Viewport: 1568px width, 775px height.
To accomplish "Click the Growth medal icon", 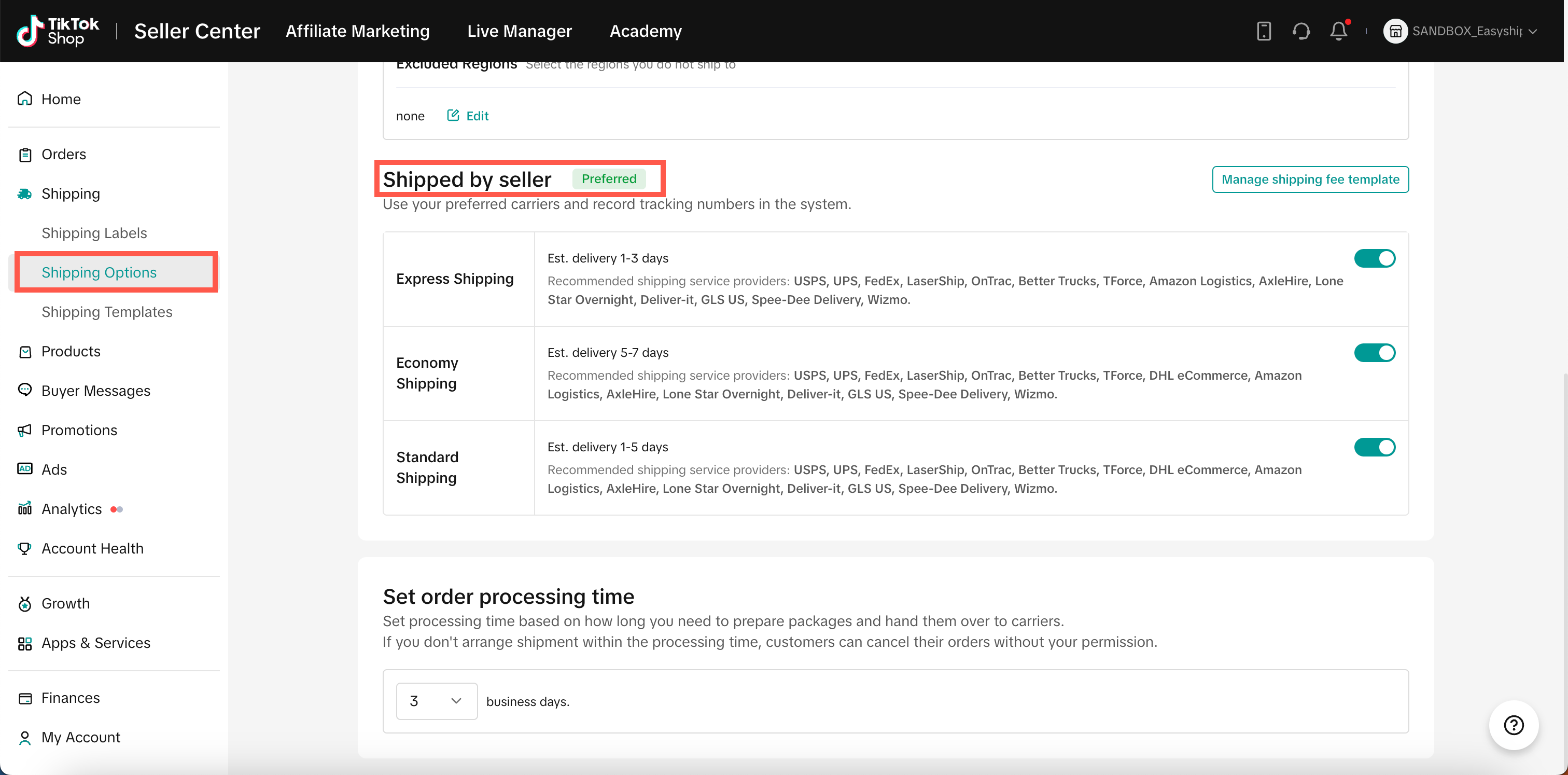I will [x=25, y=604].
